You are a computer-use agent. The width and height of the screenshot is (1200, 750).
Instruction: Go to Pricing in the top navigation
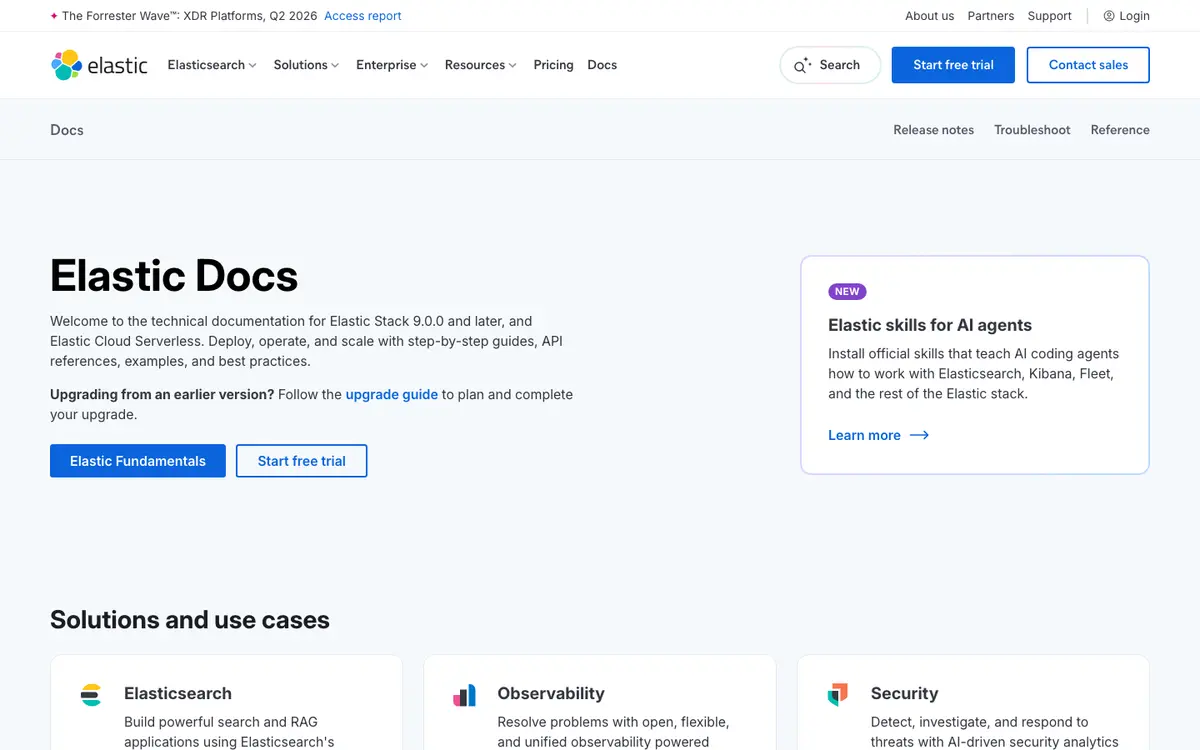click(x=553, y=65)
